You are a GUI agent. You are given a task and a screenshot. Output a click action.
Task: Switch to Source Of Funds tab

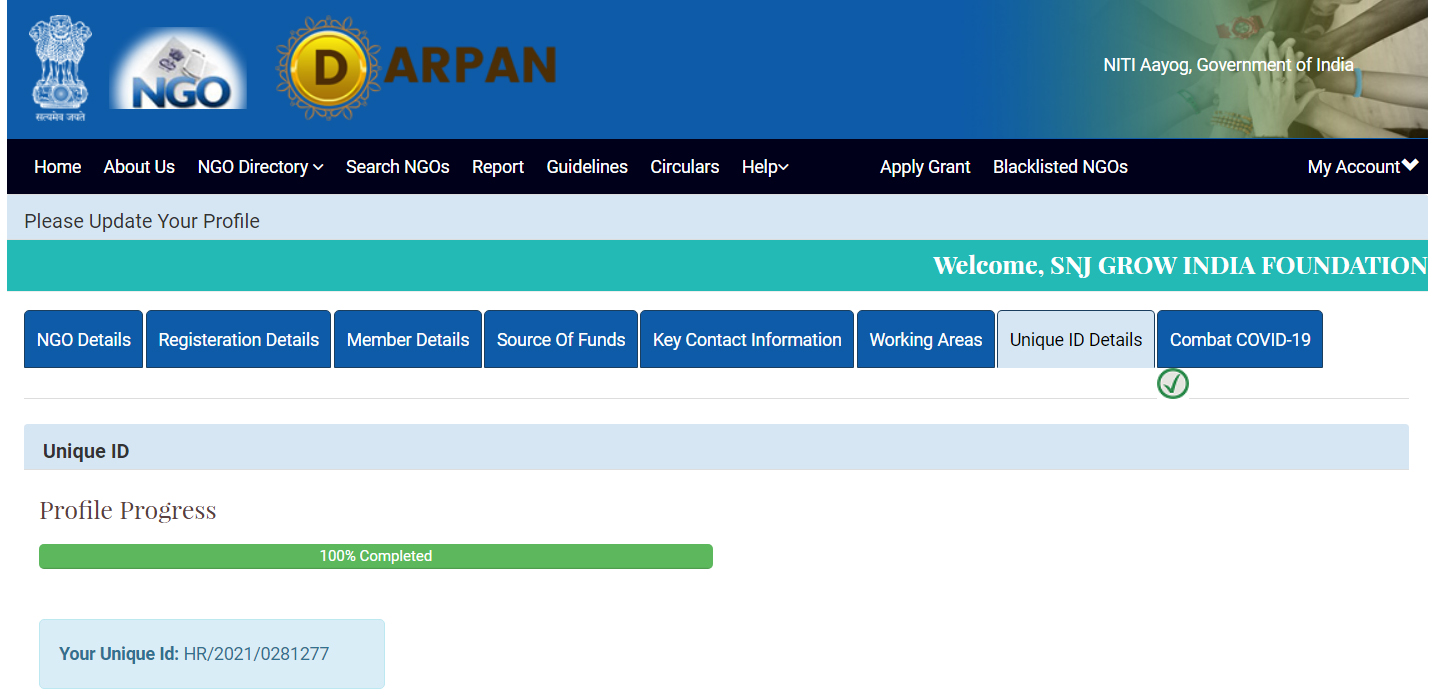click(x=561, y=340)
